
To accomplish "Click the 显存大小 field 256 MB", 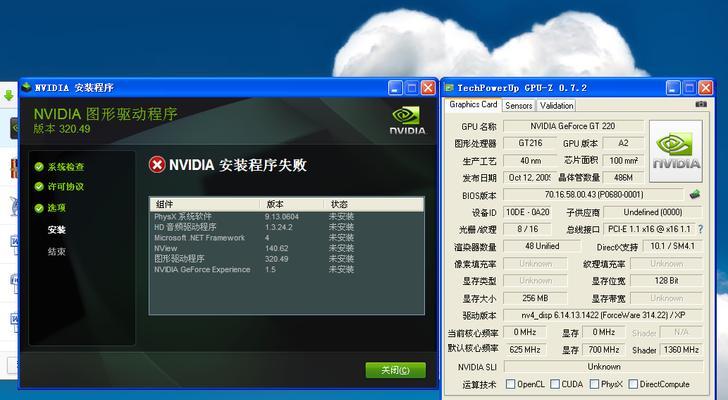I will pos(535,298).
